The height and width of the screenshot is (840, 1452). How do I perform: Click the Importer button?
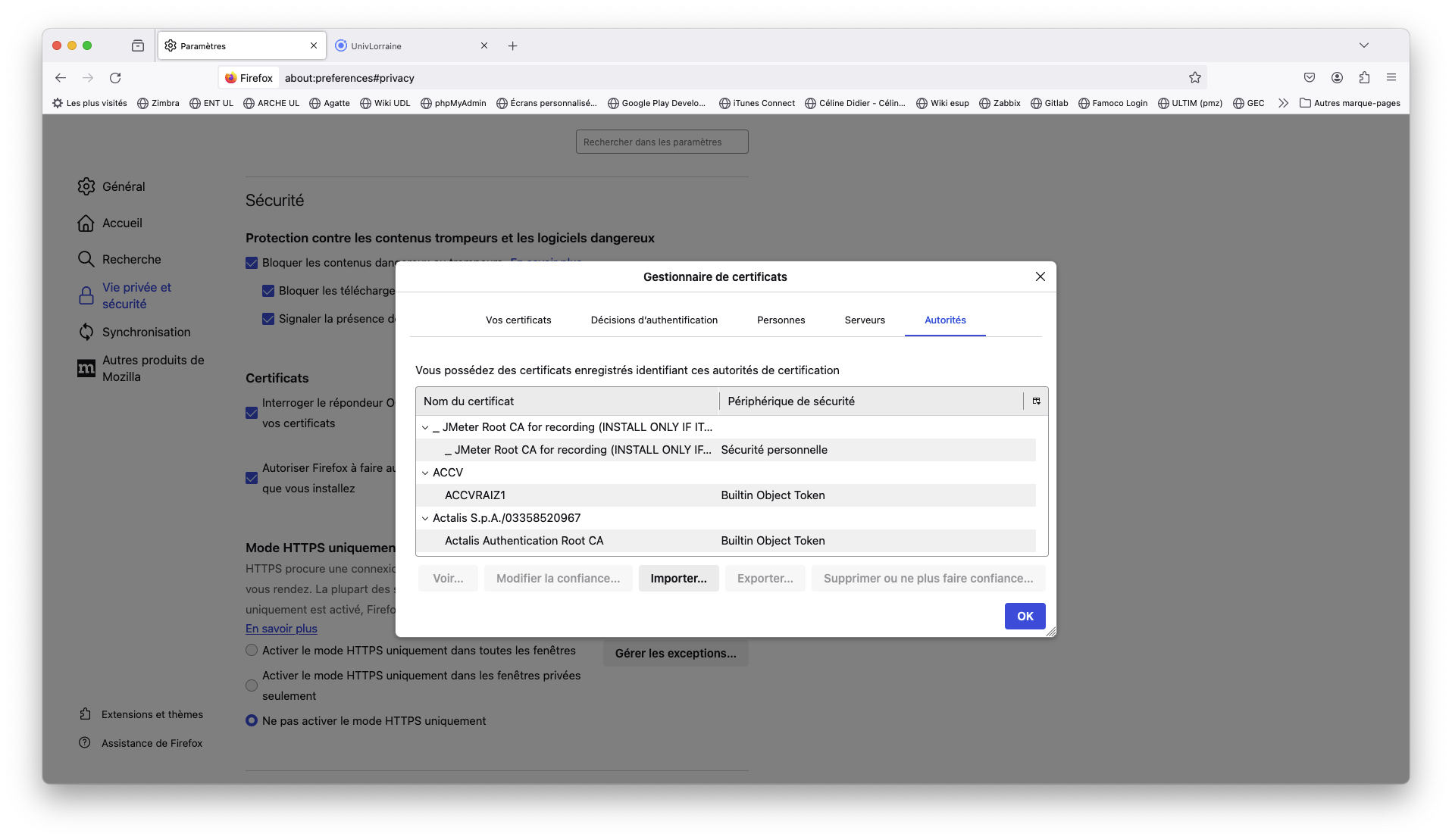678,579
